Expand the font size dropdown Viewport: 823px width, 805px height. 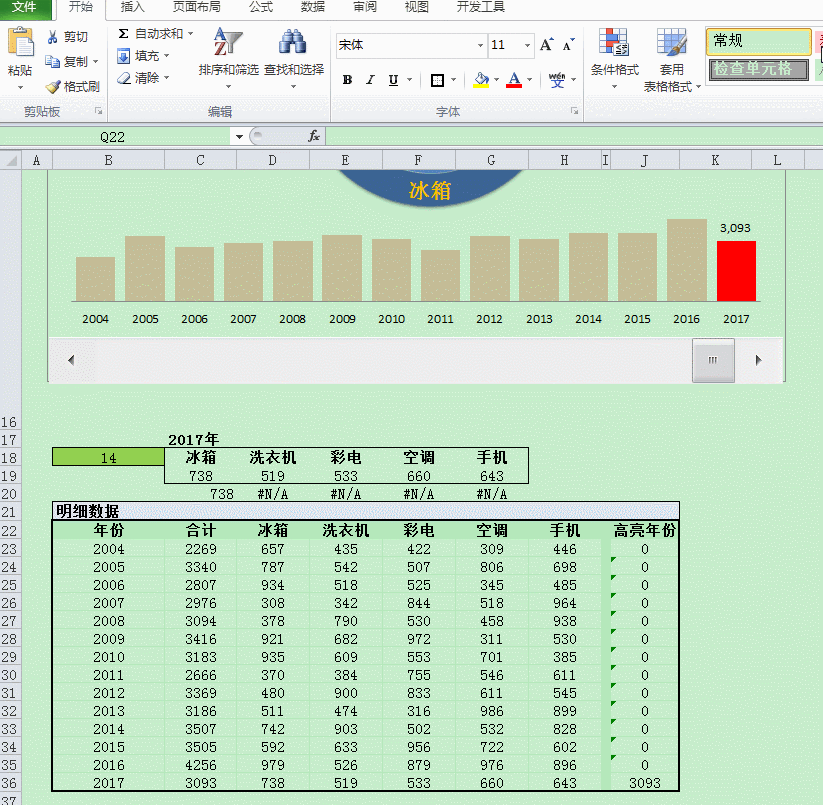[x=526, y=45]
